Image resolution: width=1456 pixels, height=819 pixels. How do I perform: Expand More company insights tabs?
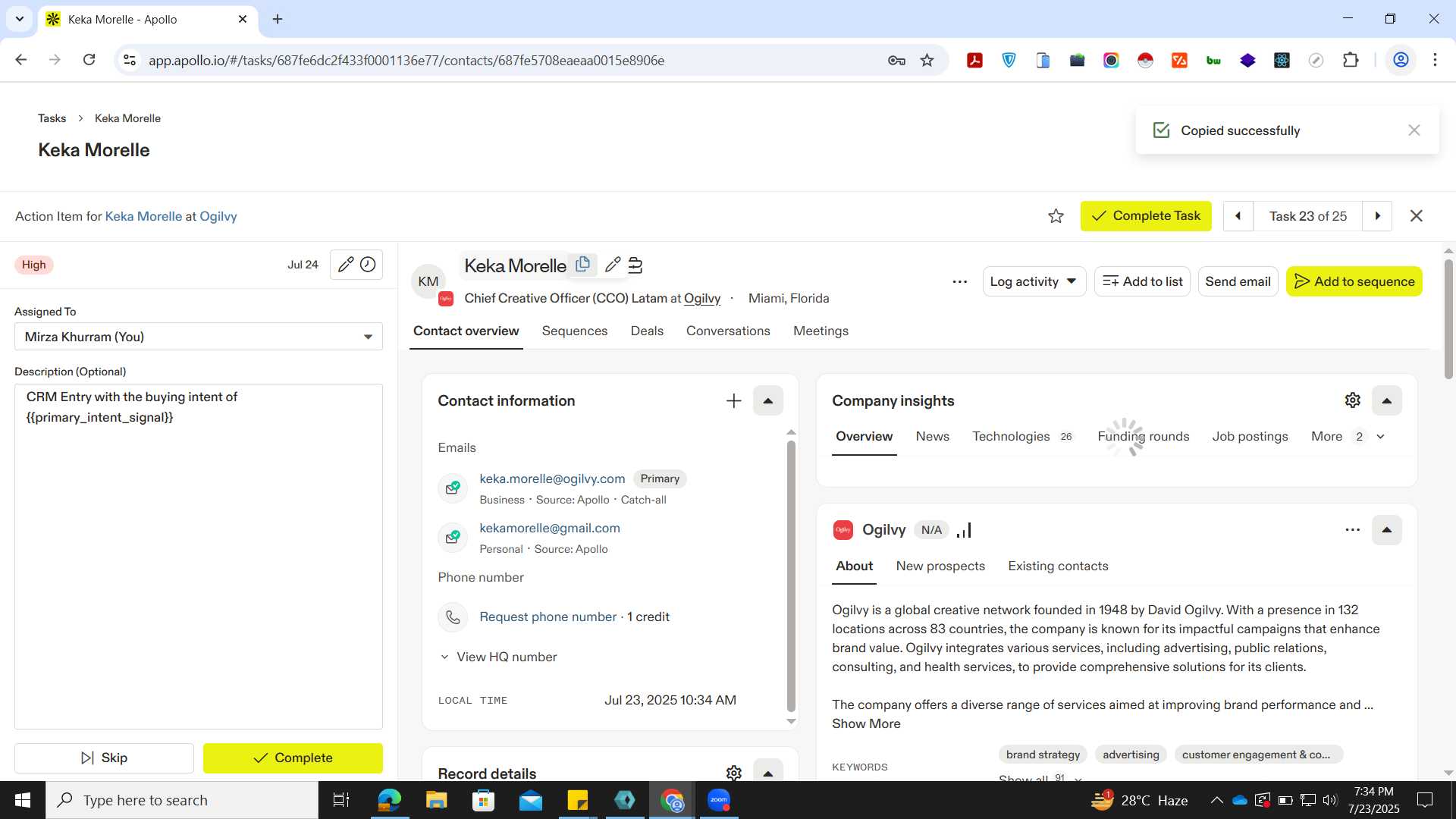pos(1348,437)
